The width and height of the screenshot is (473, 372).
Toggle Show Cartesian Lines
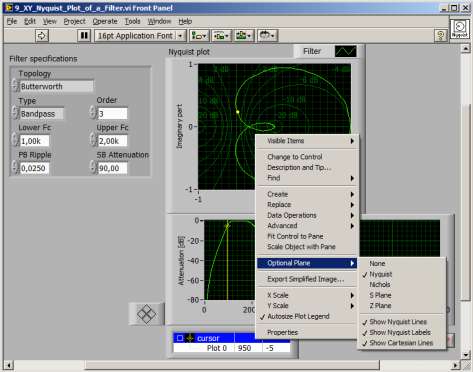(402, 343)
